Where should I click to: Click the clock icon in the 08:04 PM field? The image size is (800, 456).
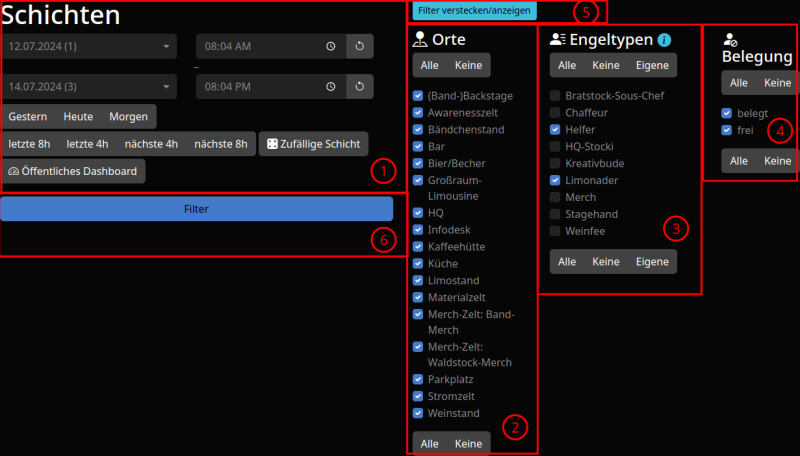(331, 87)
